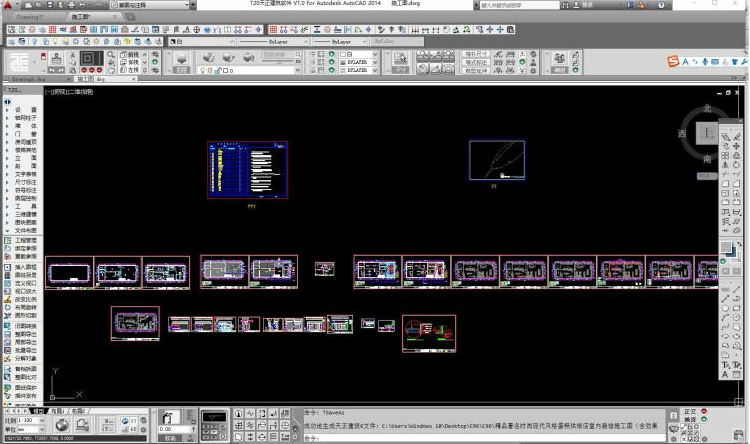Toggle 正交 ortho mode at bottom right

click(x=690, y=411)
